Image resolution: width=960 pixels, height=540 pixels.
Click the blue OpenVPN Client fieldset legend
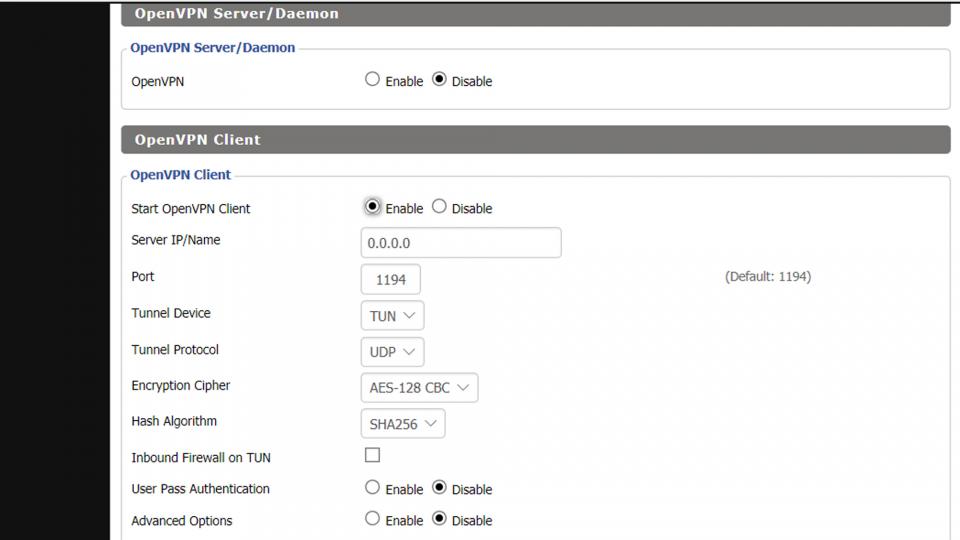(x=181, y=175)
